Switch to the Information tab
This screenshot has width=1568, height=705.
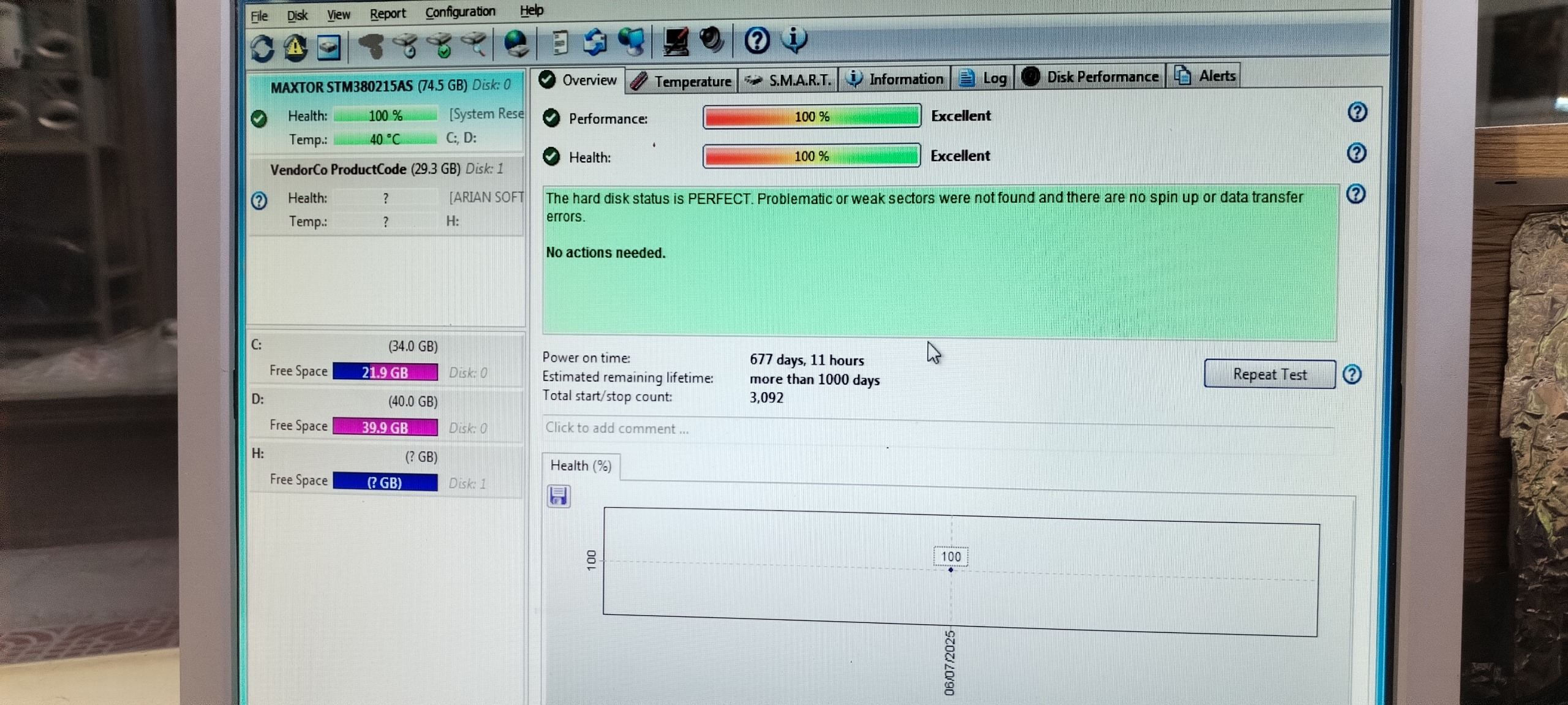tap(894, 78)
